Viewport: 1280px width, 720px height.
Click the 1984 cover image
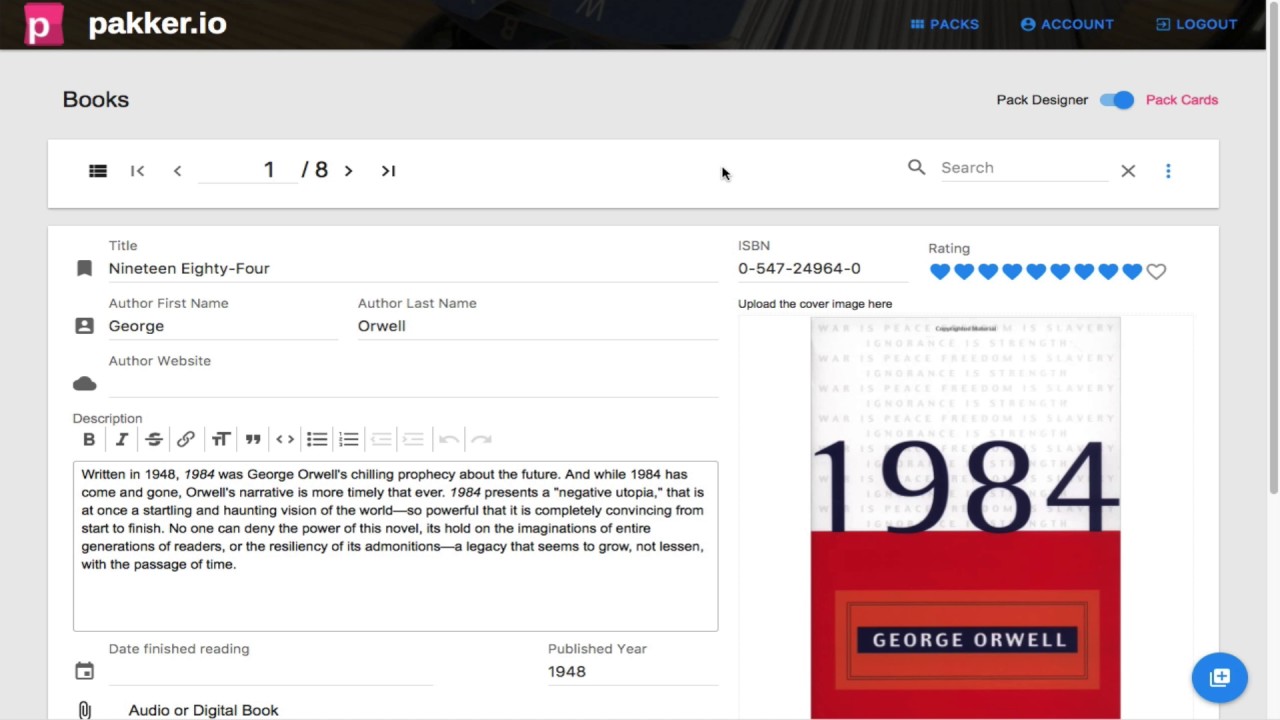click(x=965, y=518)
